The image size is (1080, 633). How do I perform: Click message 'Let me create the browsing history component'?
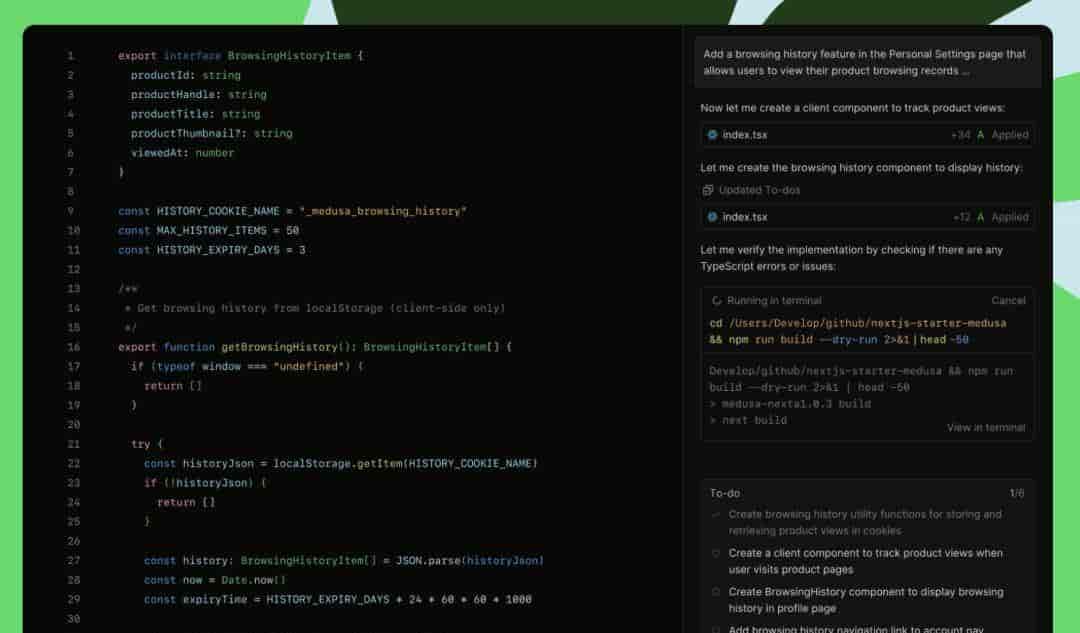tap(862, 167)
